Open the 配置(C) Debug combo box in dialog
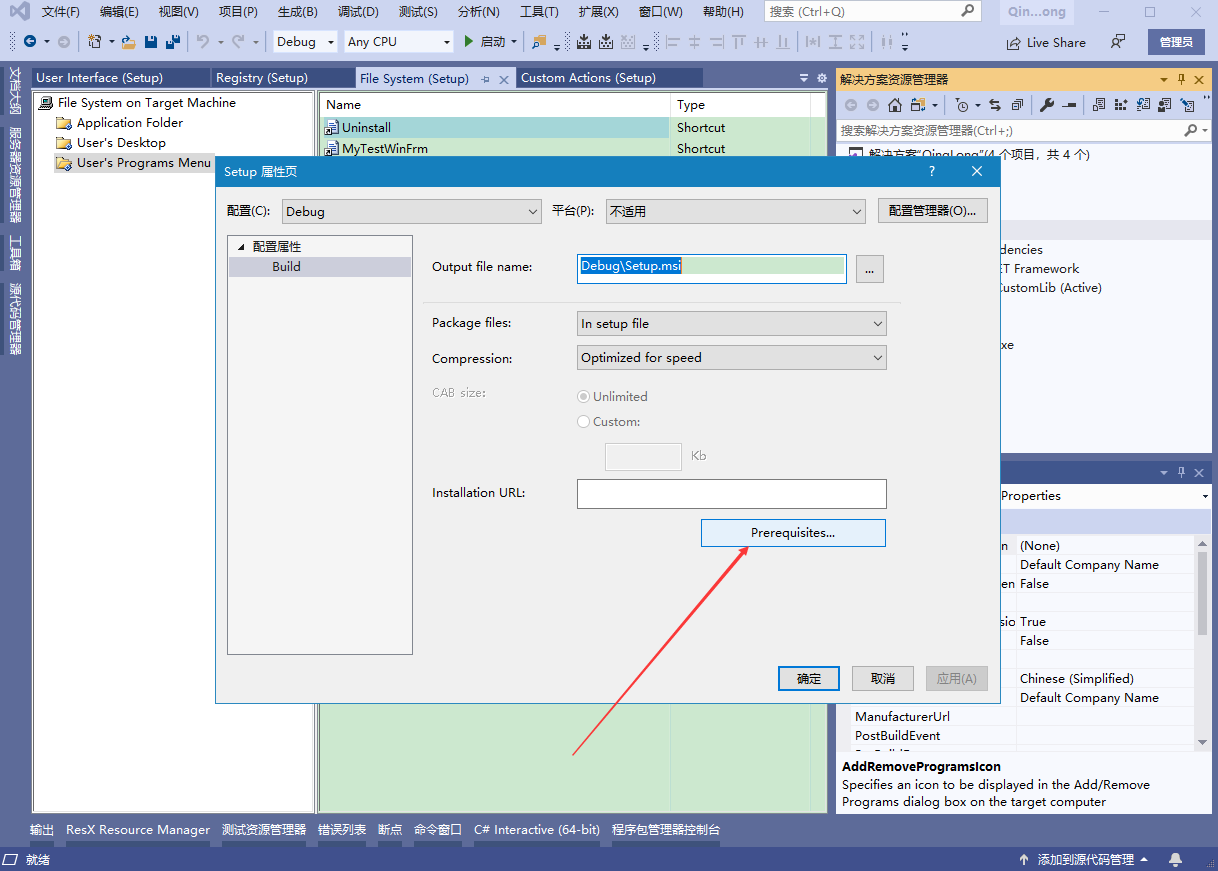This screenshot has width=1218, height=871. (x=412, y=211)
